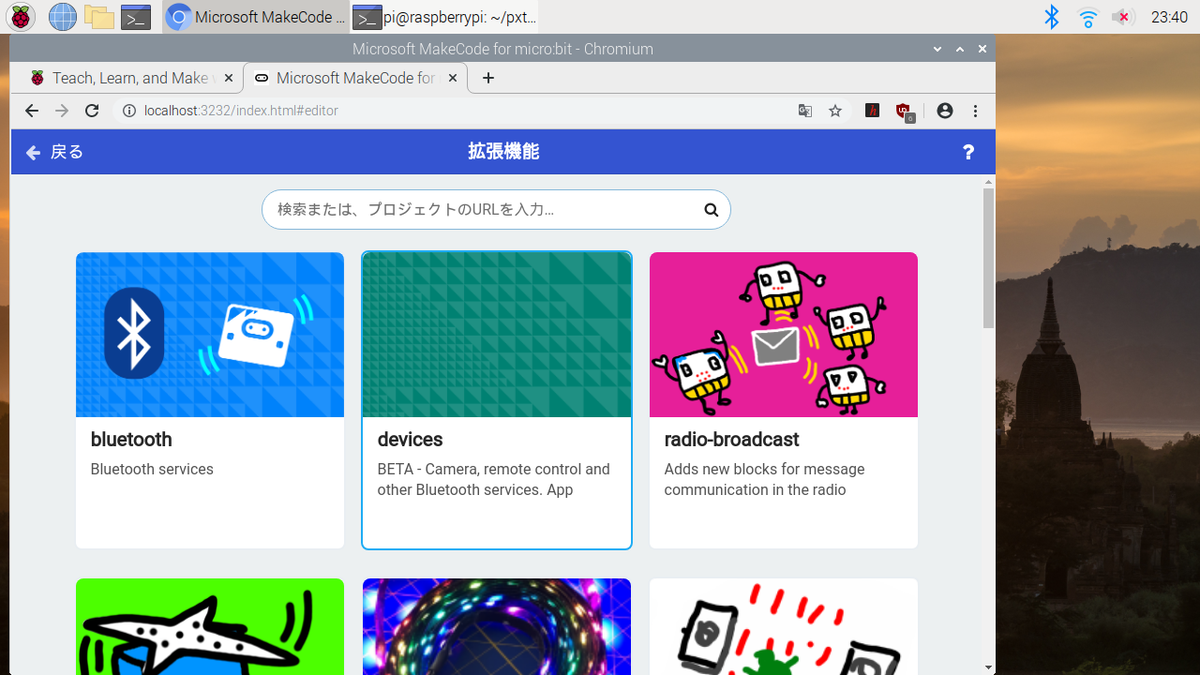Launch the web browser globe icon
The width and height of the screenshot is (1200, 675).
pos(62,16)
